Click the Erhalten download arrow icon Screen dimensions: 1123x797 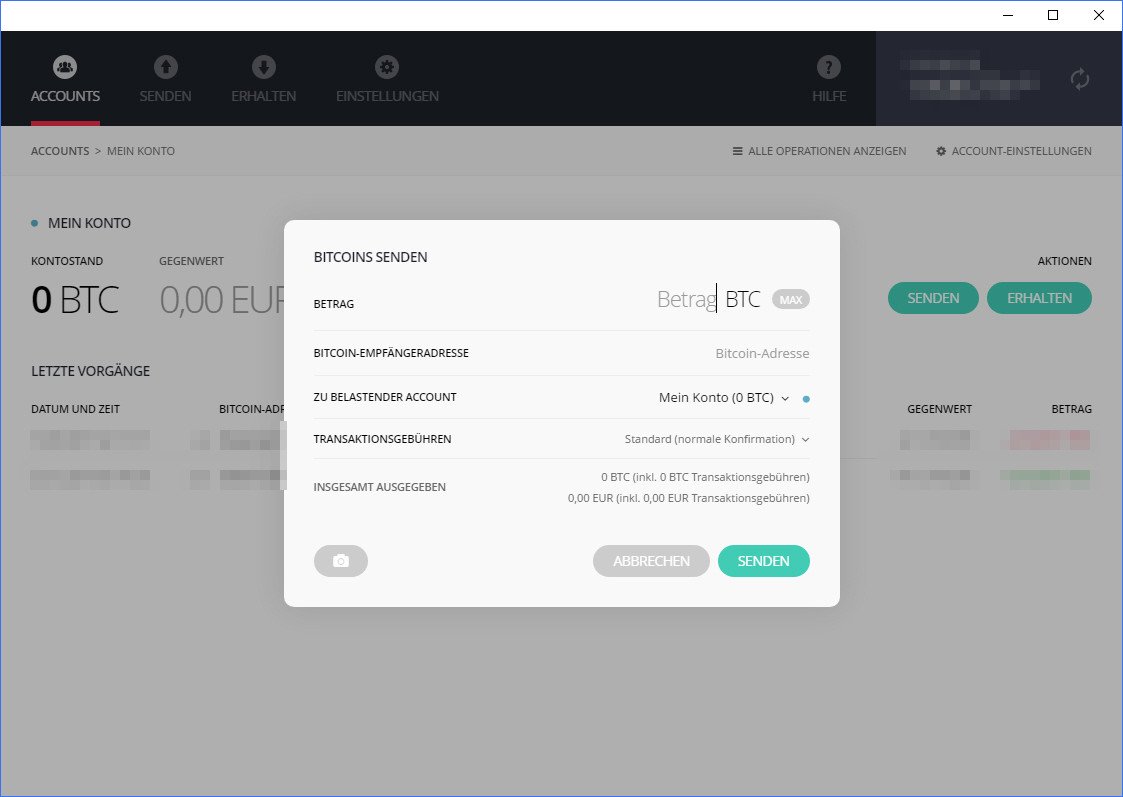point(264,67)
